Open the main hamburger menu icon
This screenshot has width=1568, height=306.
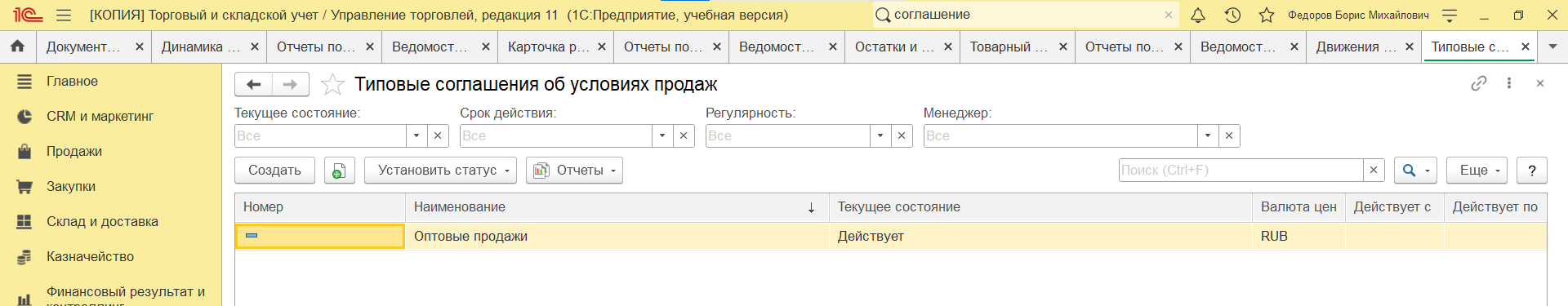tap(64, 15)
